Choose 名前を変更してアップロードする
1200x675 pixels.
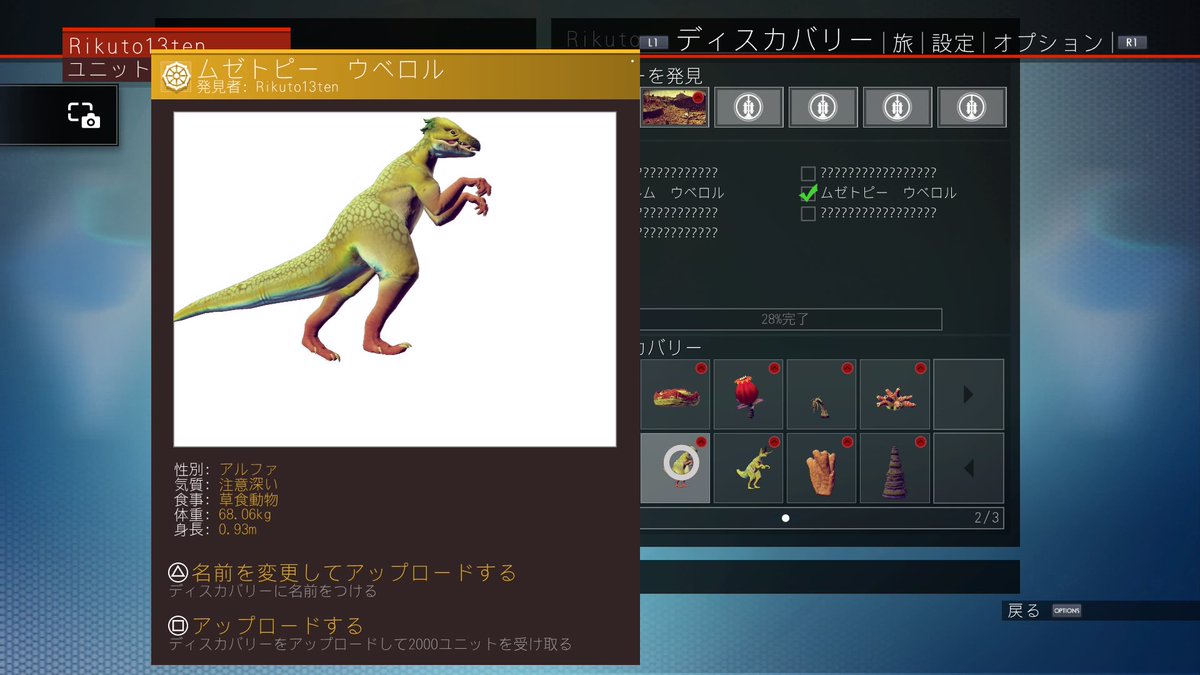tap(343, 573)
